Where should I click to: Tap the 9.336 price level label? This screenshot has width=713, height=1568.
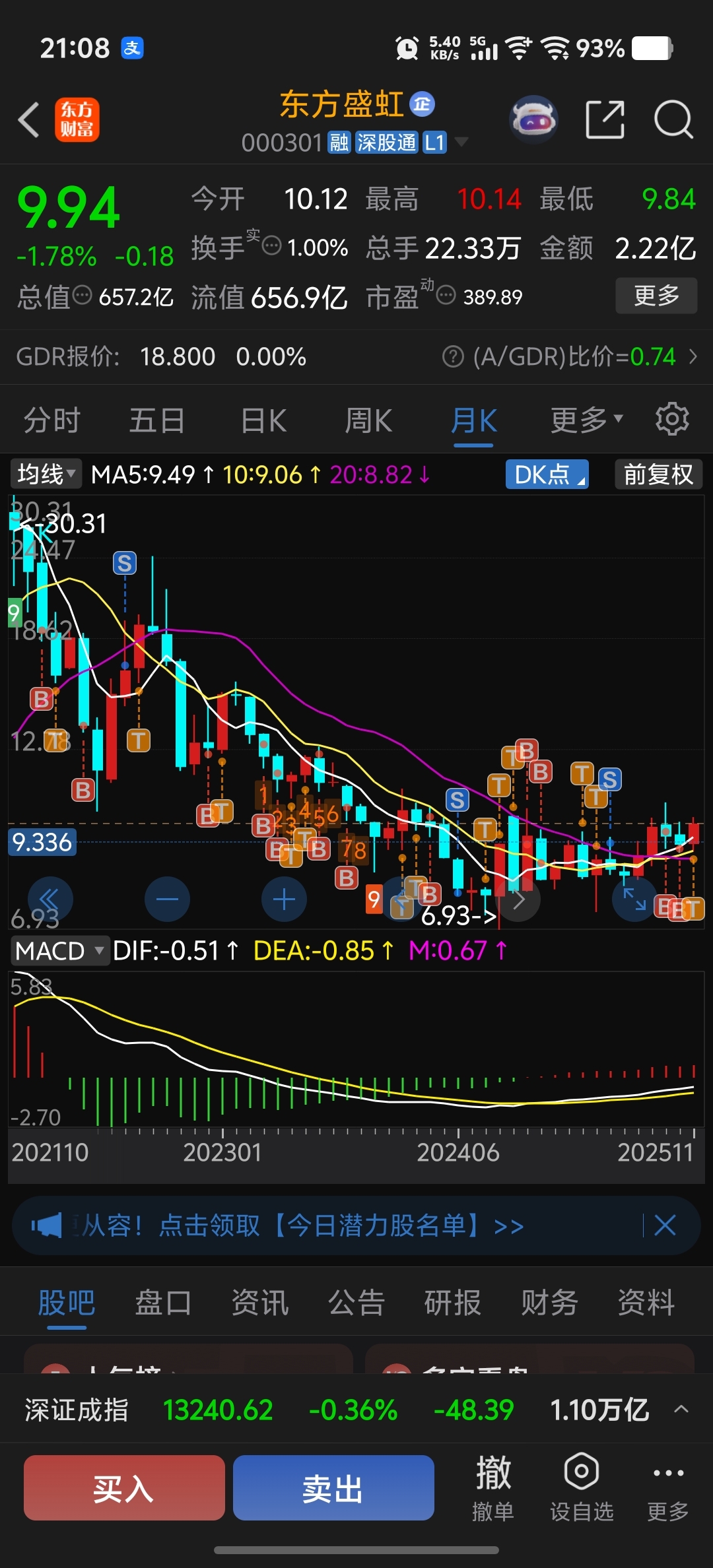coord(42,842)
